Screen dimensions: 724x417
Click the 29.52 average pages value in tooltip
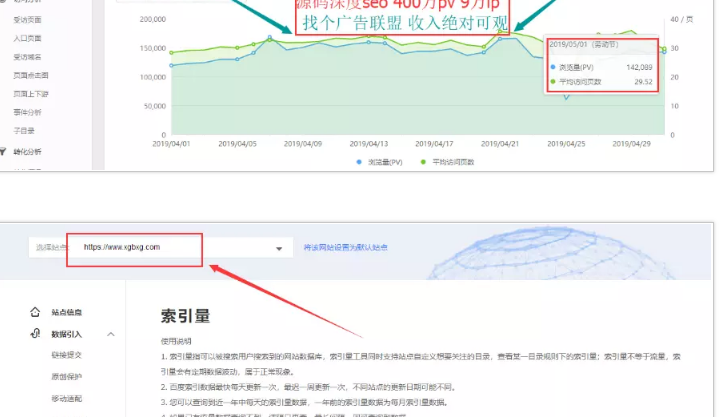[x=643, y=82]
